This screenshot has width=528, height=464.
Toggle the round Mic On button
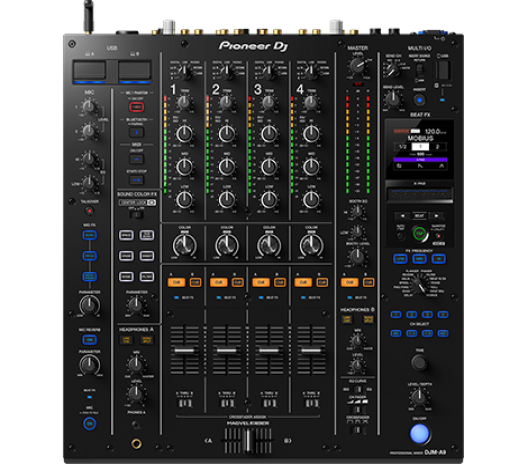(x=89, y=424)
